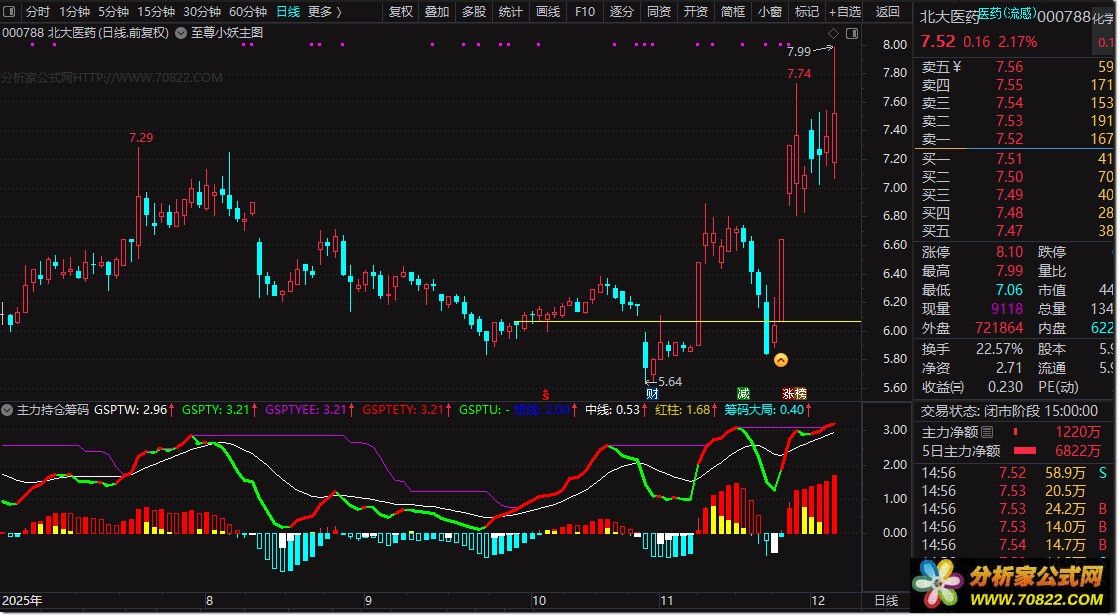
Task: Click trade row with 58.9万 S
Action: click(1014, 473)
